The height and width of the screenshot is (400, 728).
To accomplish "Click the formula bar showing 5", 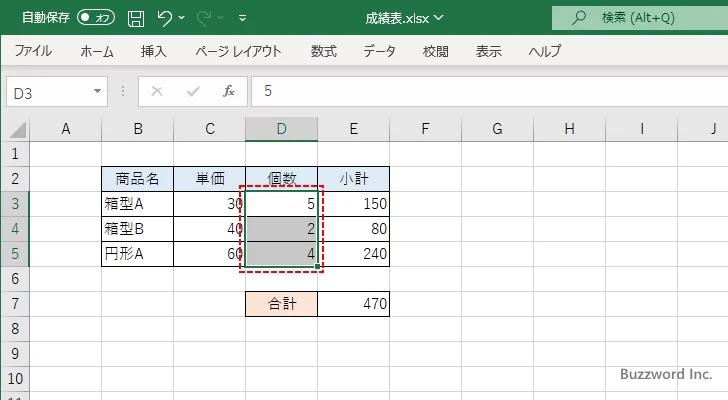I will point(489,91).
